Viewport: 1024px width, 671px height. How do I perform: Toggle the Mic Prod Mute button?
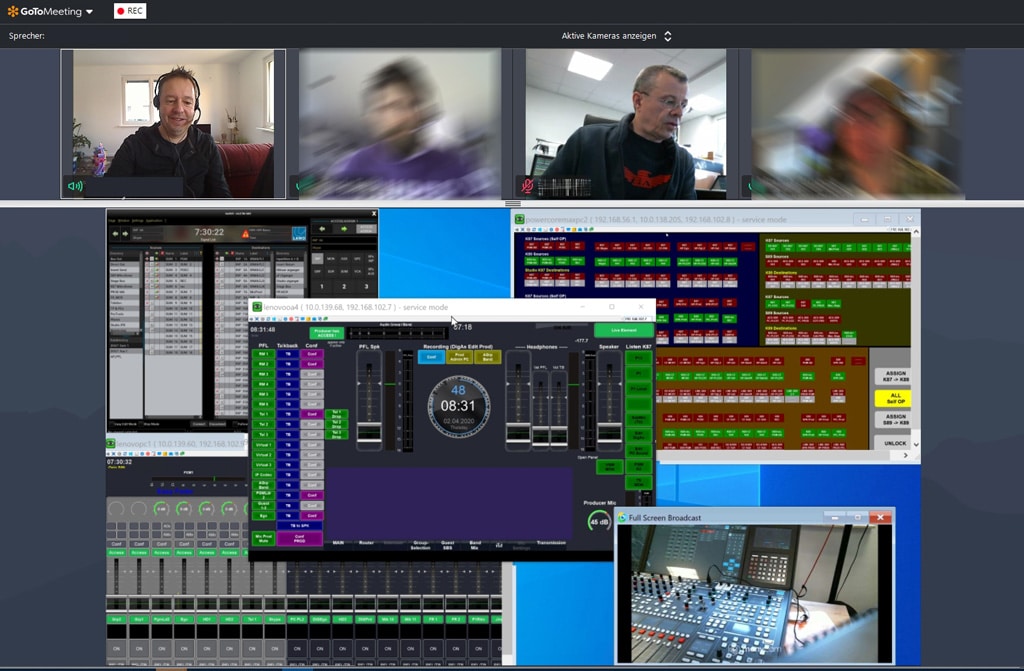(264, 538)
